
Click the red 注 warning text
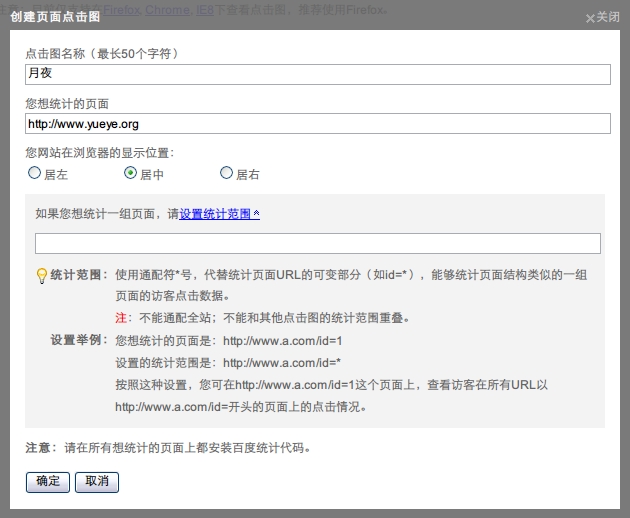pyautogui.click(x=121, y=318)
